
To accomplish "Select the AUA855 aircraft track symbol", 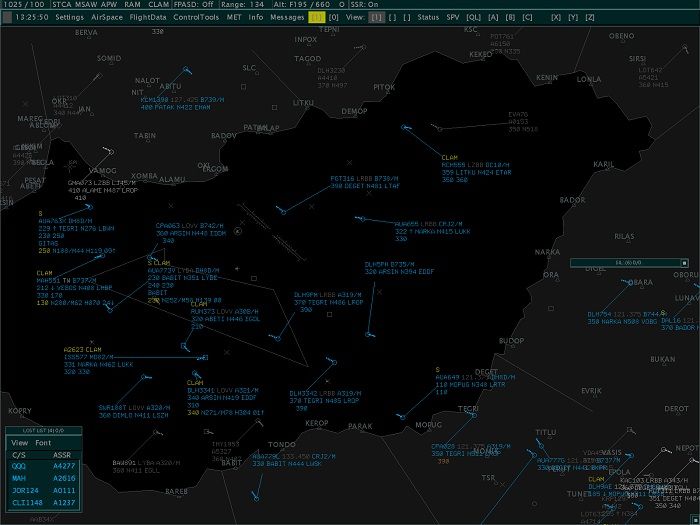I will (362, 219).
